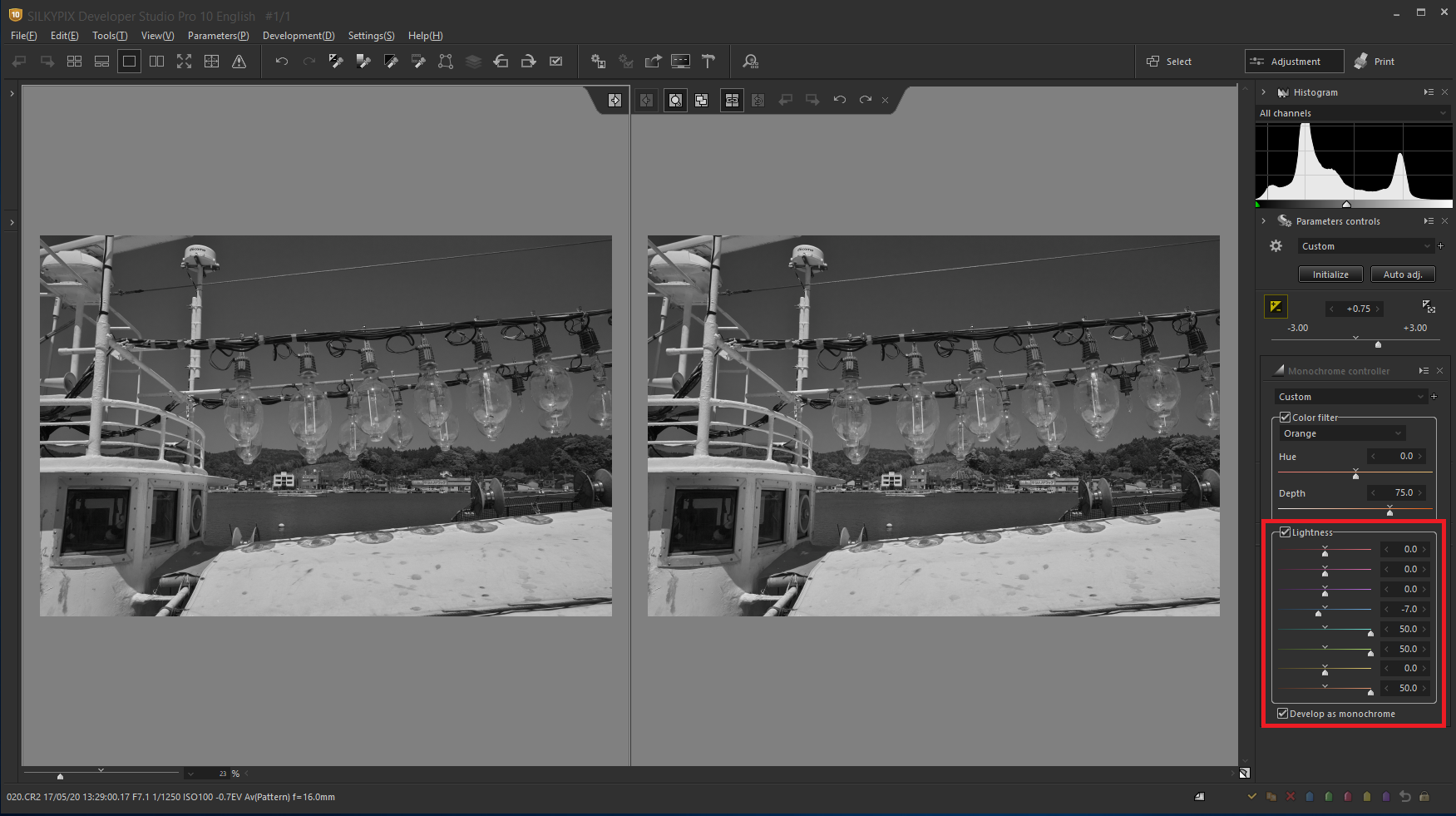
Task: Add taste next to Monochrome Custom dropdown
Action: click(x=1434, y=397)
